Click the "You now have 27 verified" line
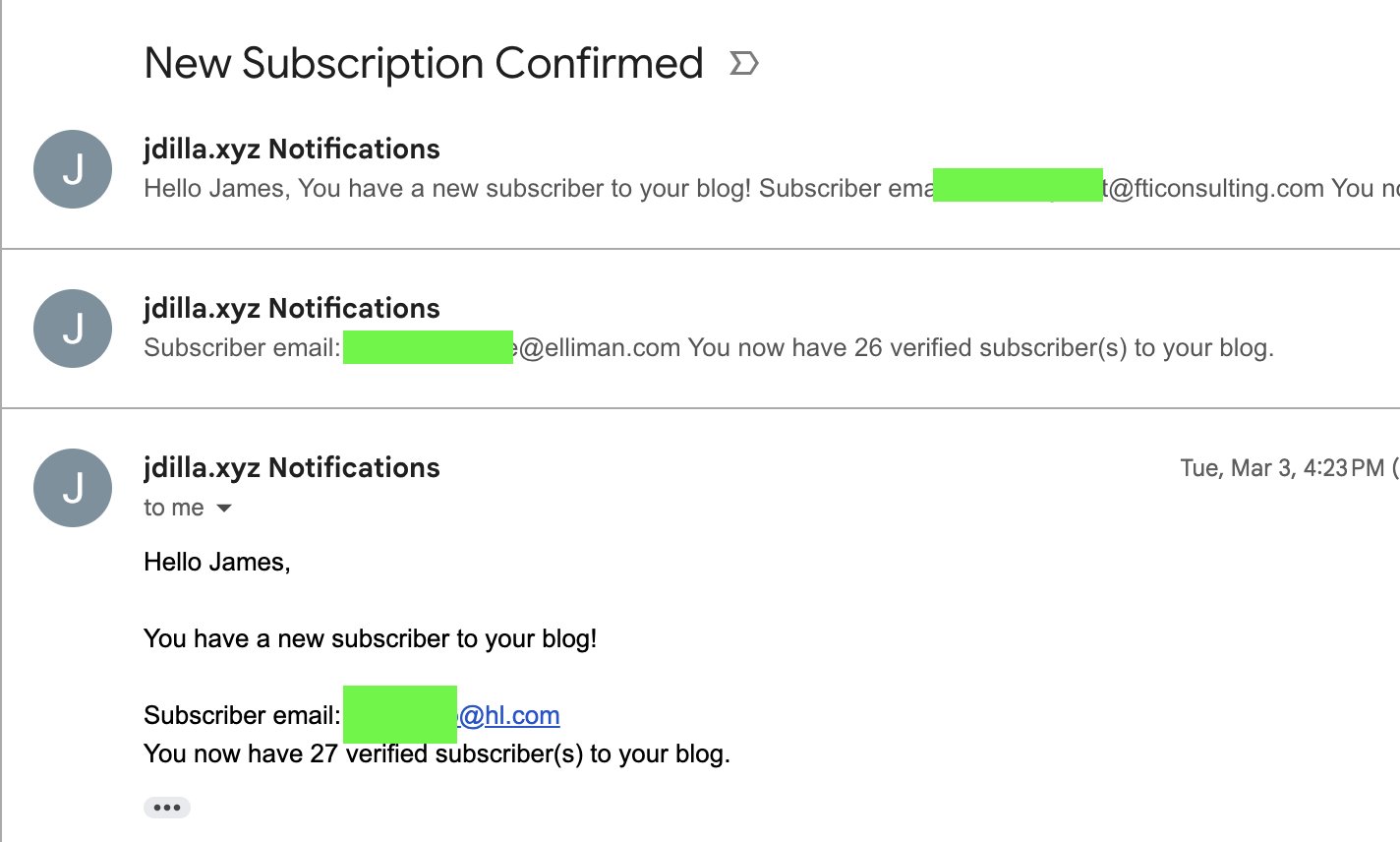Image resolution: width=1400 pixels, height=842 pixels. pos(437,754)
